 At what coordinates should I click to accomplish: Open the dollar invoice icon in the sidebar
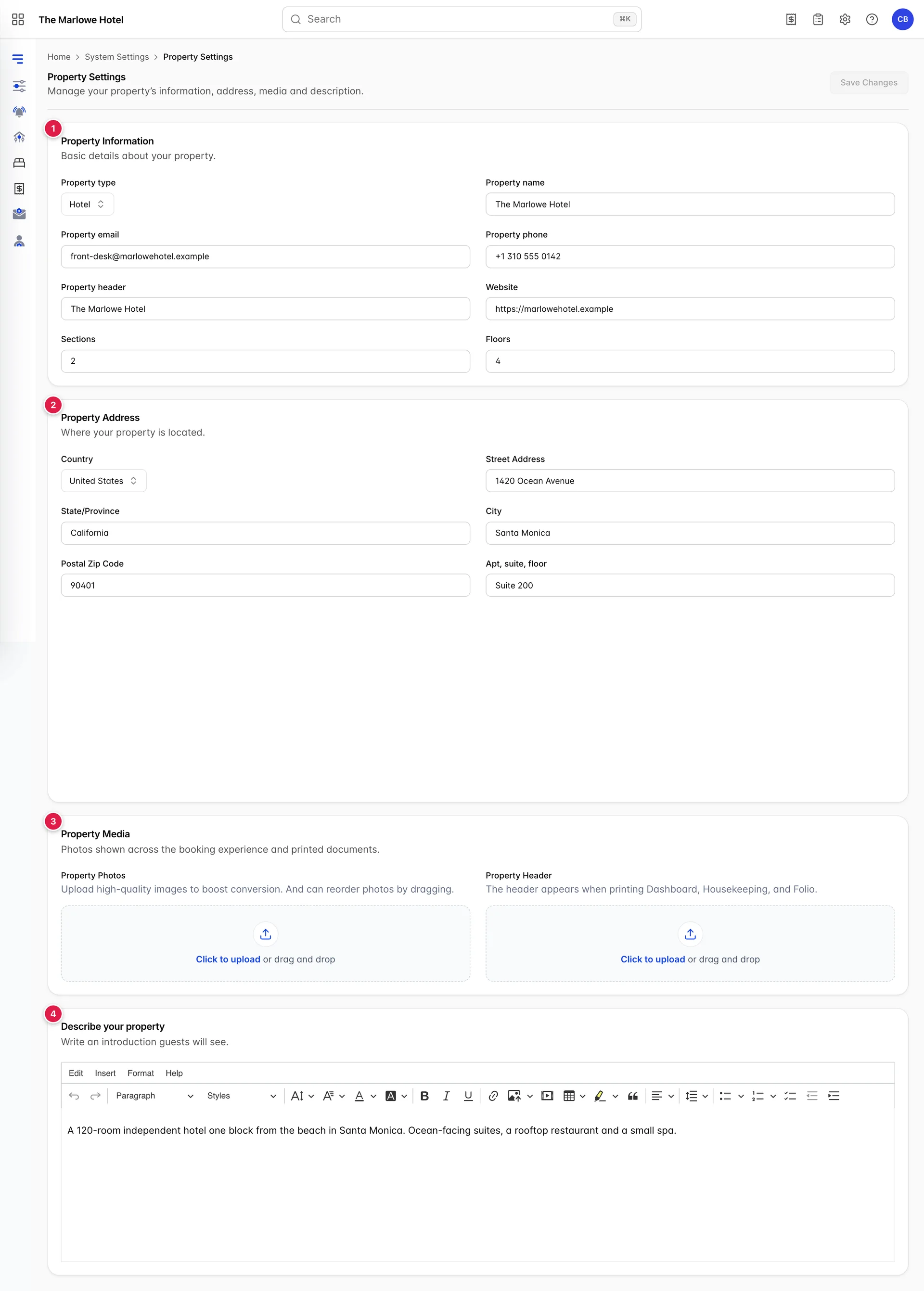pos(19,188)
